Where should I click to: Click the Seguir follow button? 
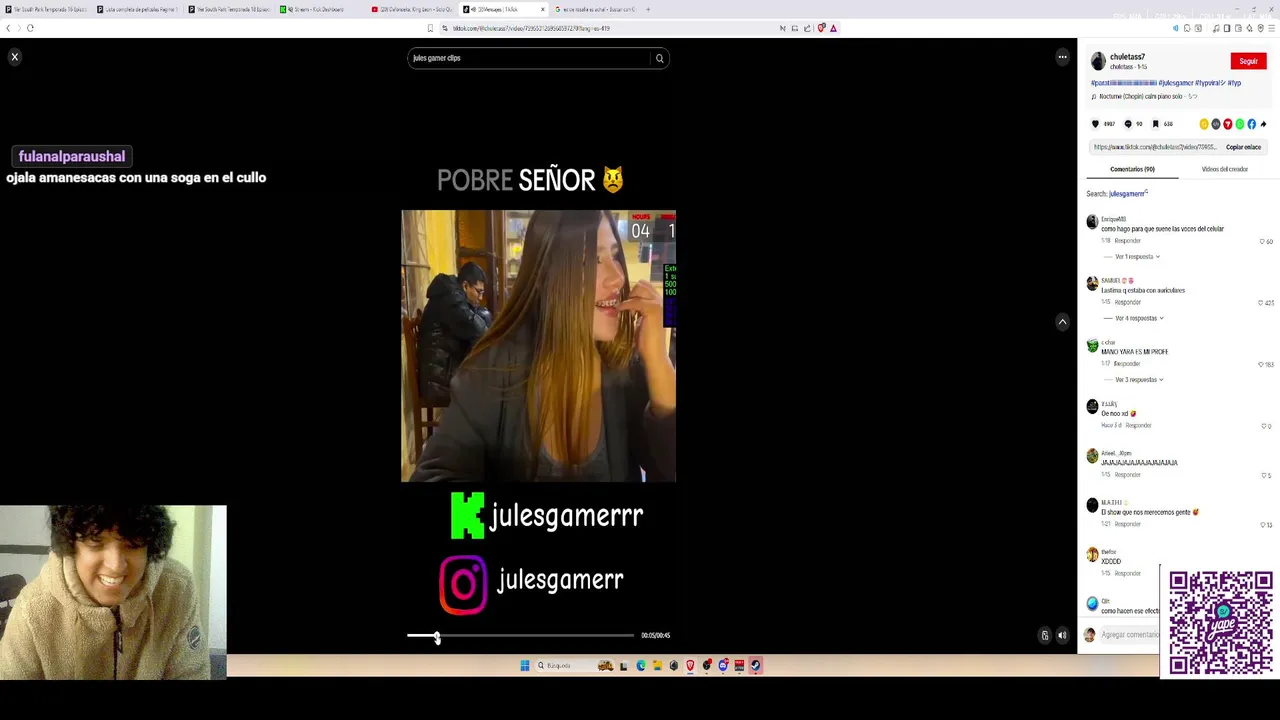(1248, 61)
